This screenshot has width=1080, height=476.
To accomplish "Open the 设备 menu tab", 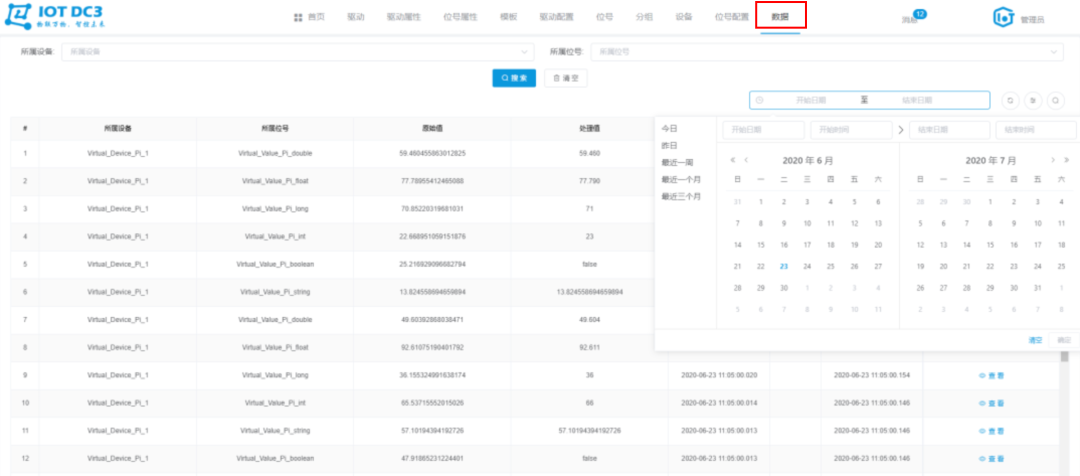I will (x=684, y=17).
